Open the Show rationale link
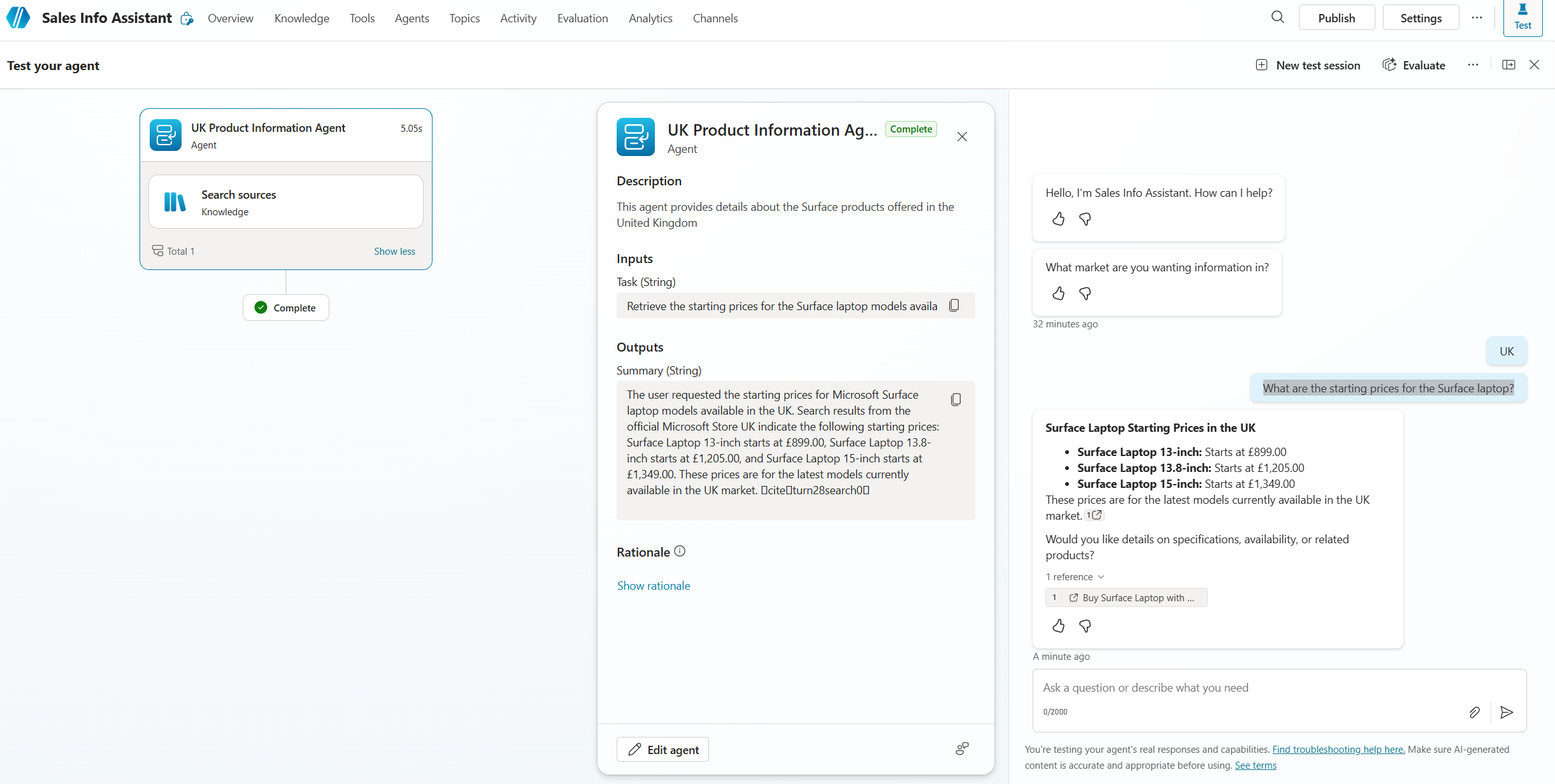1555x784 pixels. [x=653, y=585]
